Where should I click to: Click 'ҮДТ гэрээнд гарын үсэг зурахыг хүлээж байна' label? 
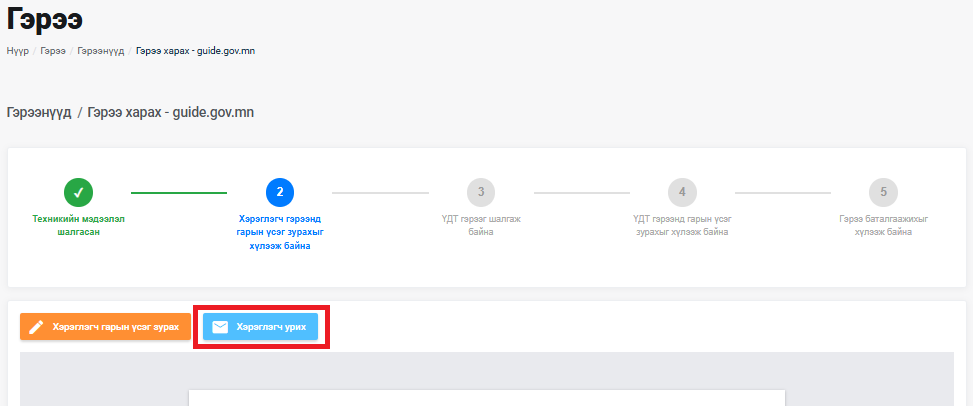click(682, 225)
